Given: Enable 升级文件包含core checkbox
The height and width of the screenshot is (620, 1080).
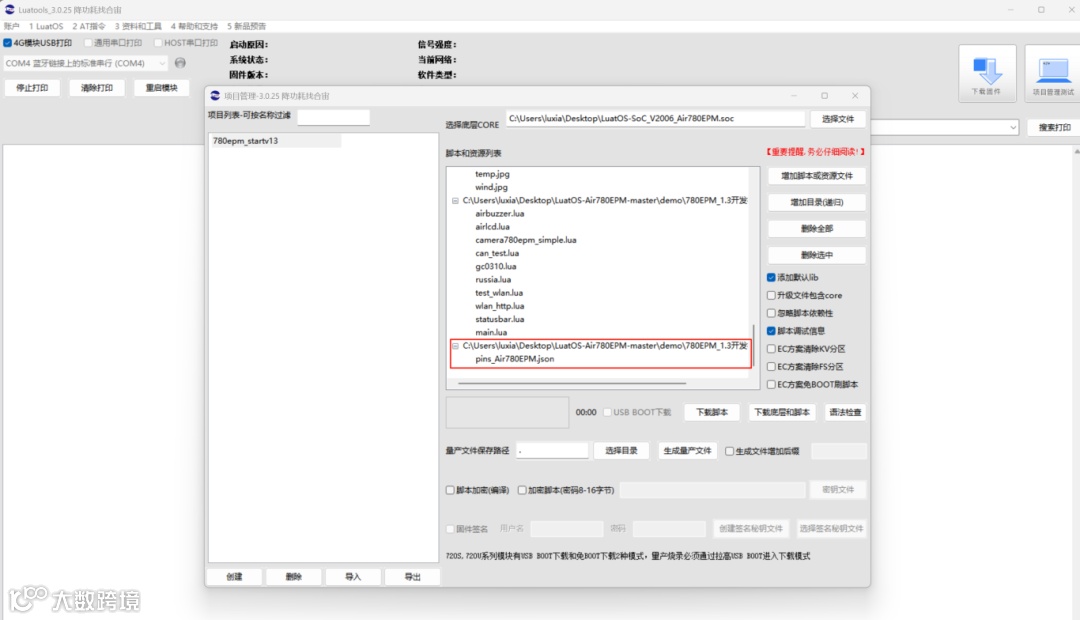Looking at the screenshot, I should tap(771, 296).
